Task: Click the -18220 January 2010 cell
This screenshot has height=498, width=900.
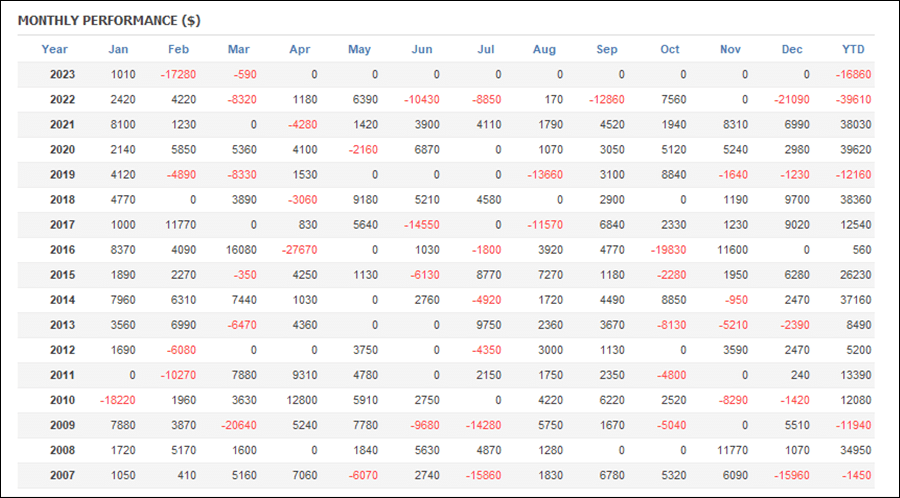Action: click(118, 400)
